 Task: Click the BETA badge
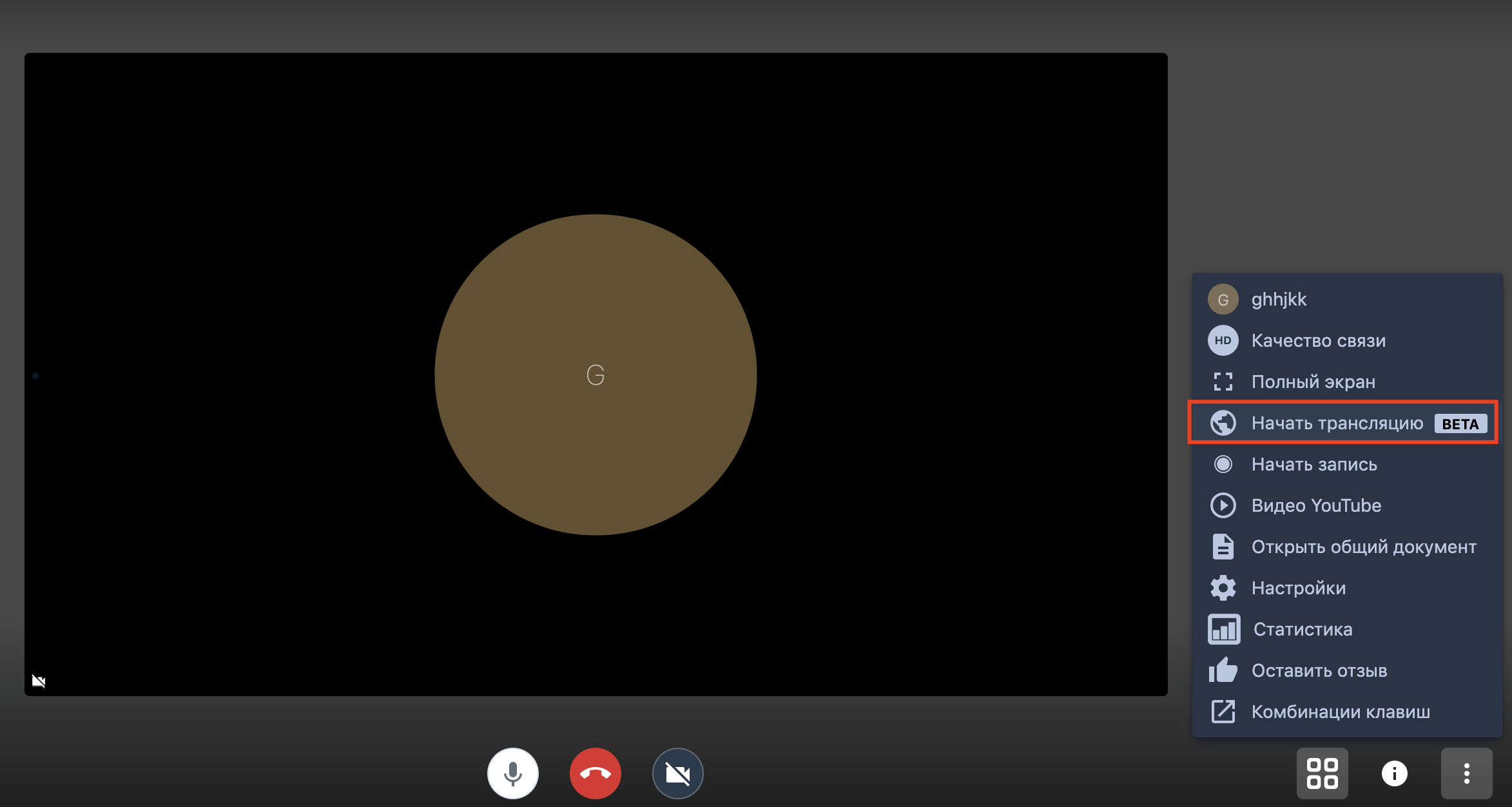[x=1460, y=423]
